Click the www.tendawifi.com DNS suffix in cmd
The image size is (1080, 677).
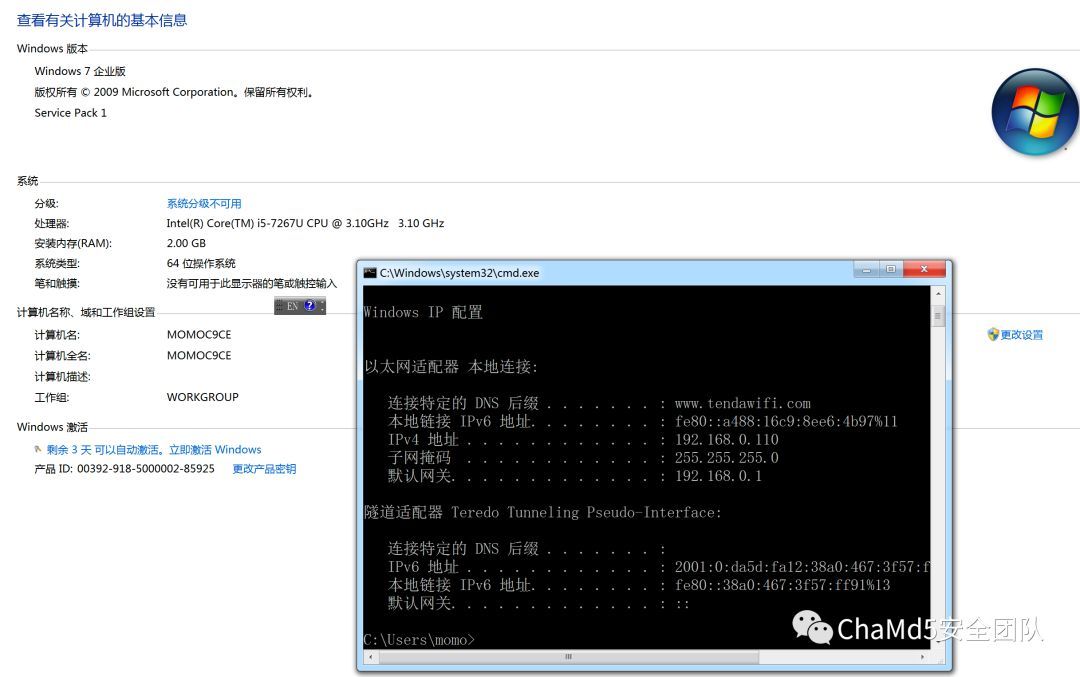(x=742, y=403)
